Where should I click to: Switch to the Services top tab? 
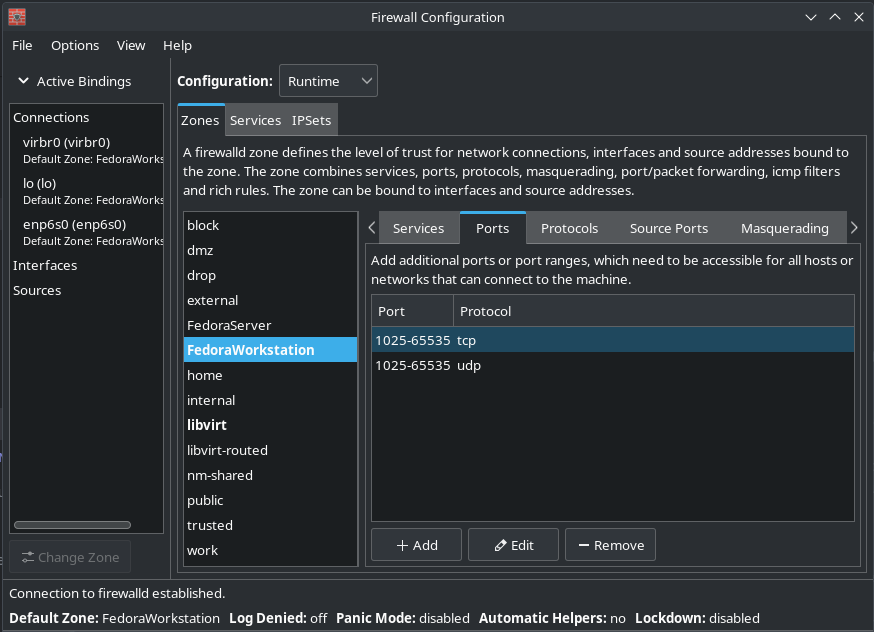pos(255,120)
